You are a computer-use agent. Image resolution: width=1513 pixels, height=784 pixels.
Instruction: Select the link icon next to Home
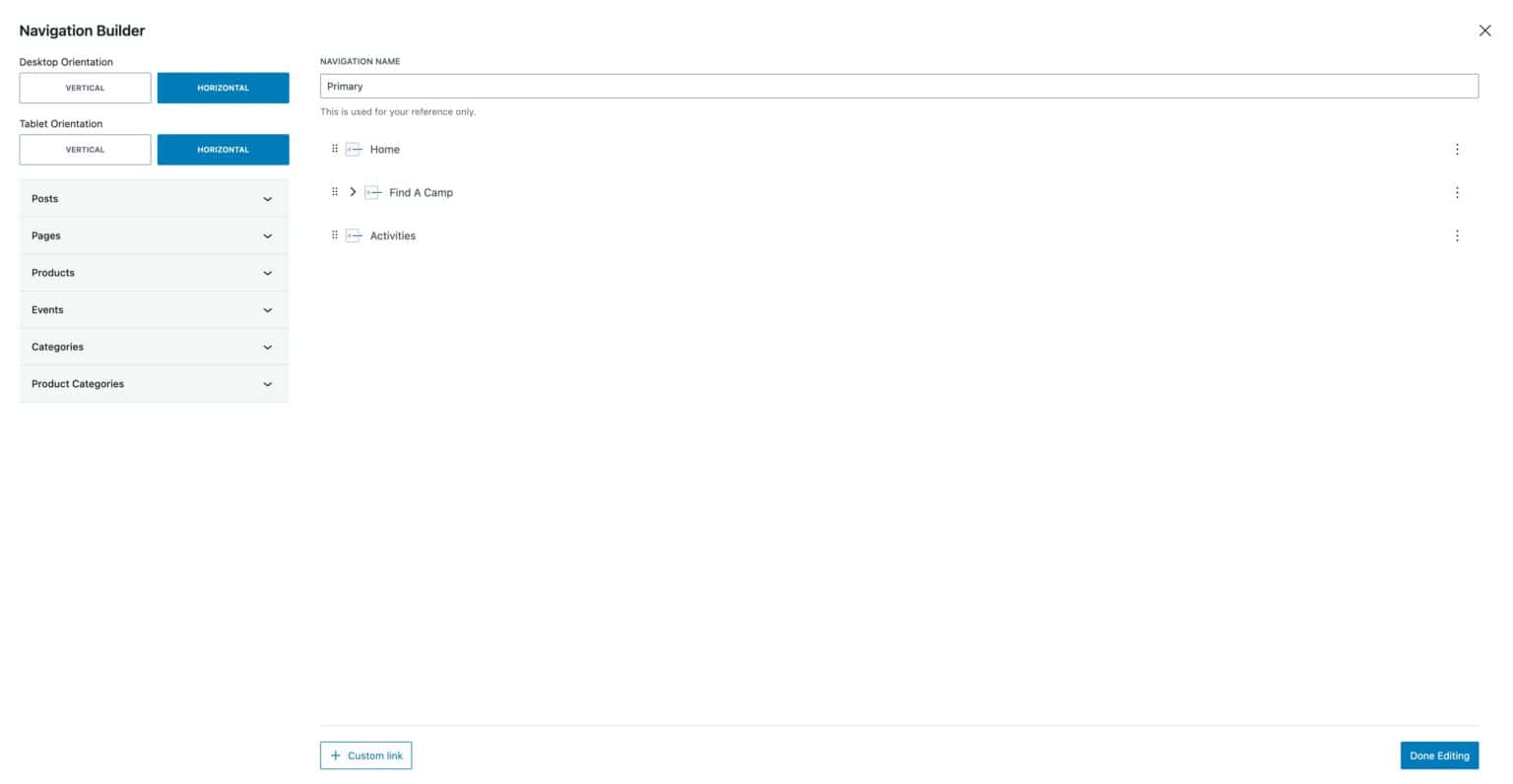click(x=354, y=149)
